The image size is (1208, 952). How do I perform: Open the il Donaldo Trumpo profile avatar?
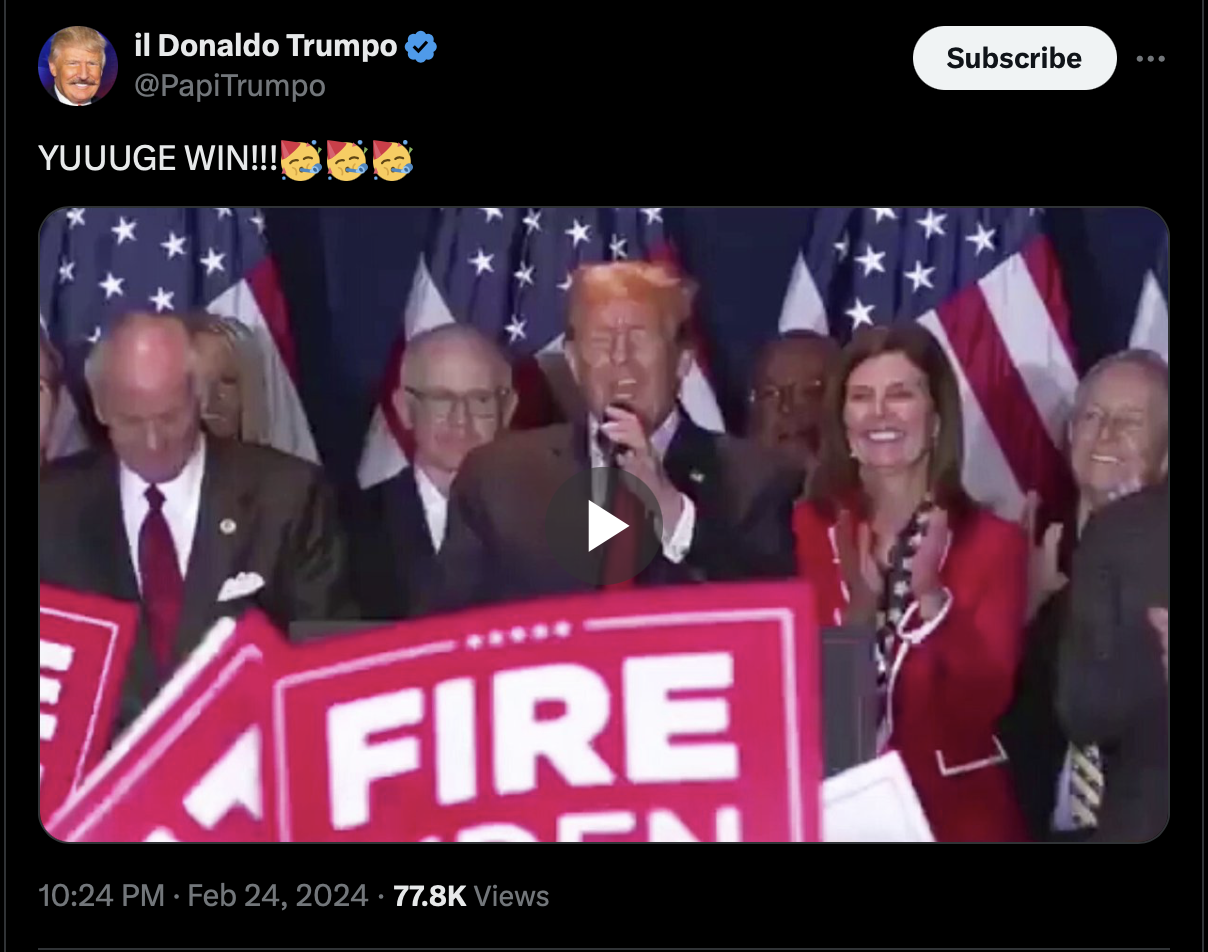click(77, 66)
